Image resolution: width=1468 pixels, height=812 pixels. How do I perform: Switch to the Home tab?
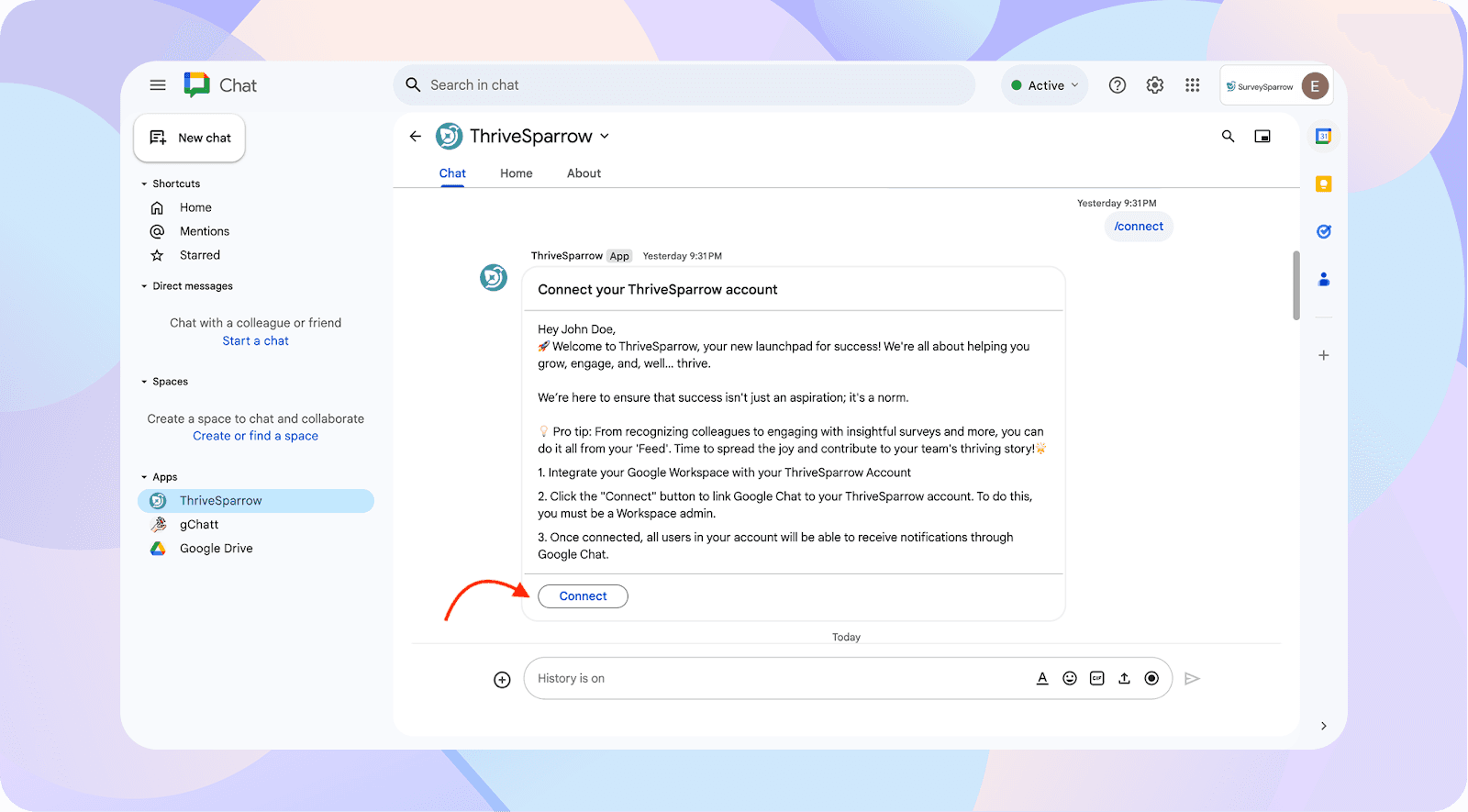pos(516,173)
